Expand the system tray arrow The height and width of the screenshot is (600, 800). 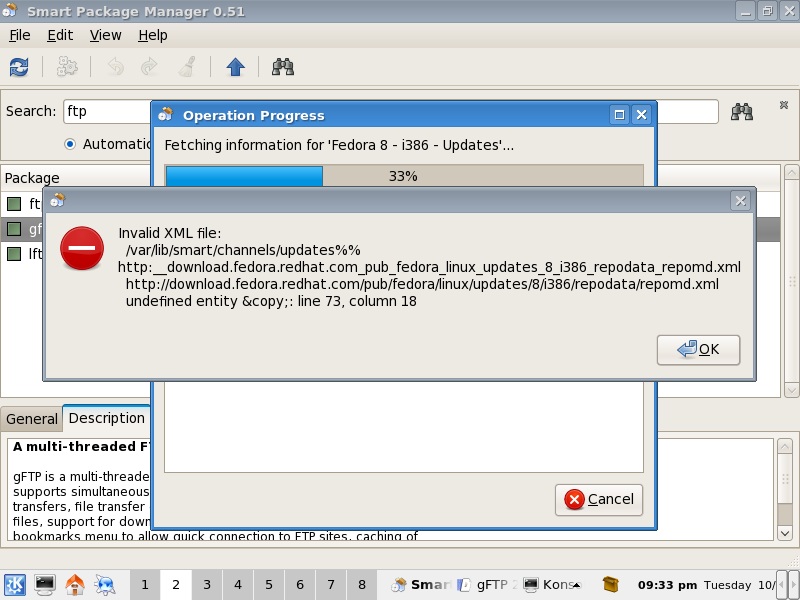[x=578, y=585]
